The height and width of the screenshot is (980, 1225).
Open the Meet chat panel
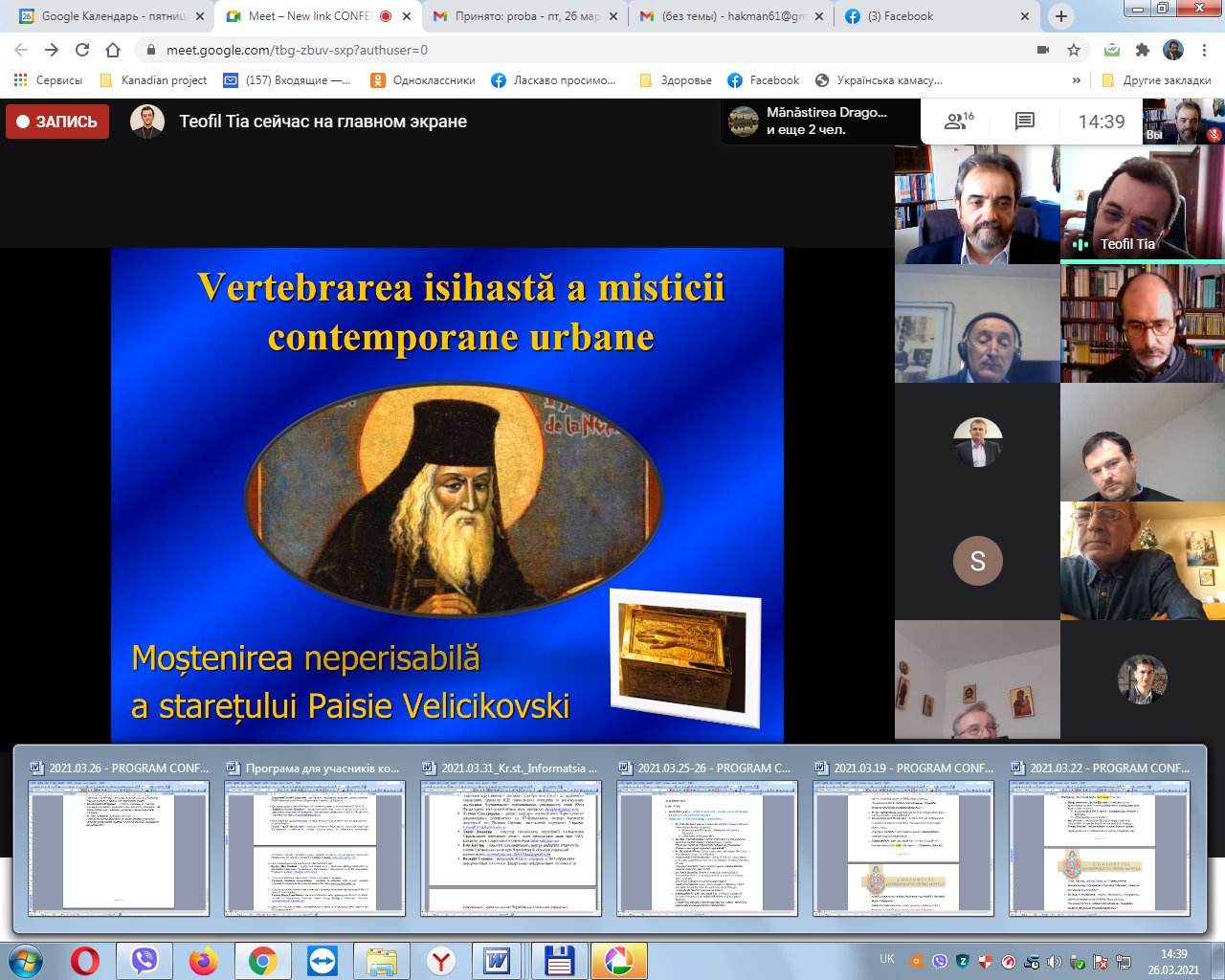[1025, 122]
